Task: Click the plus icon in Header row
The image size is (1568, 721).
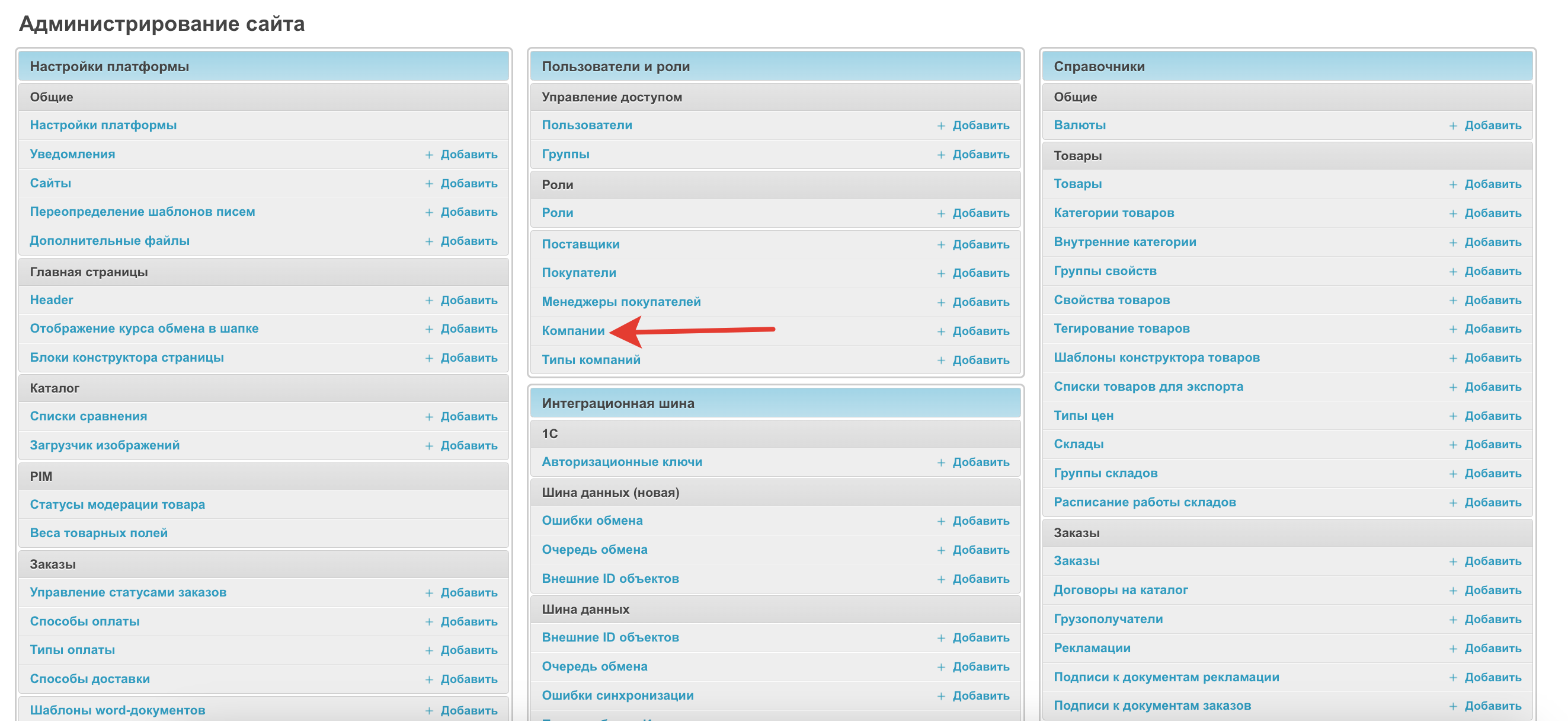Action: click(429, 301)
